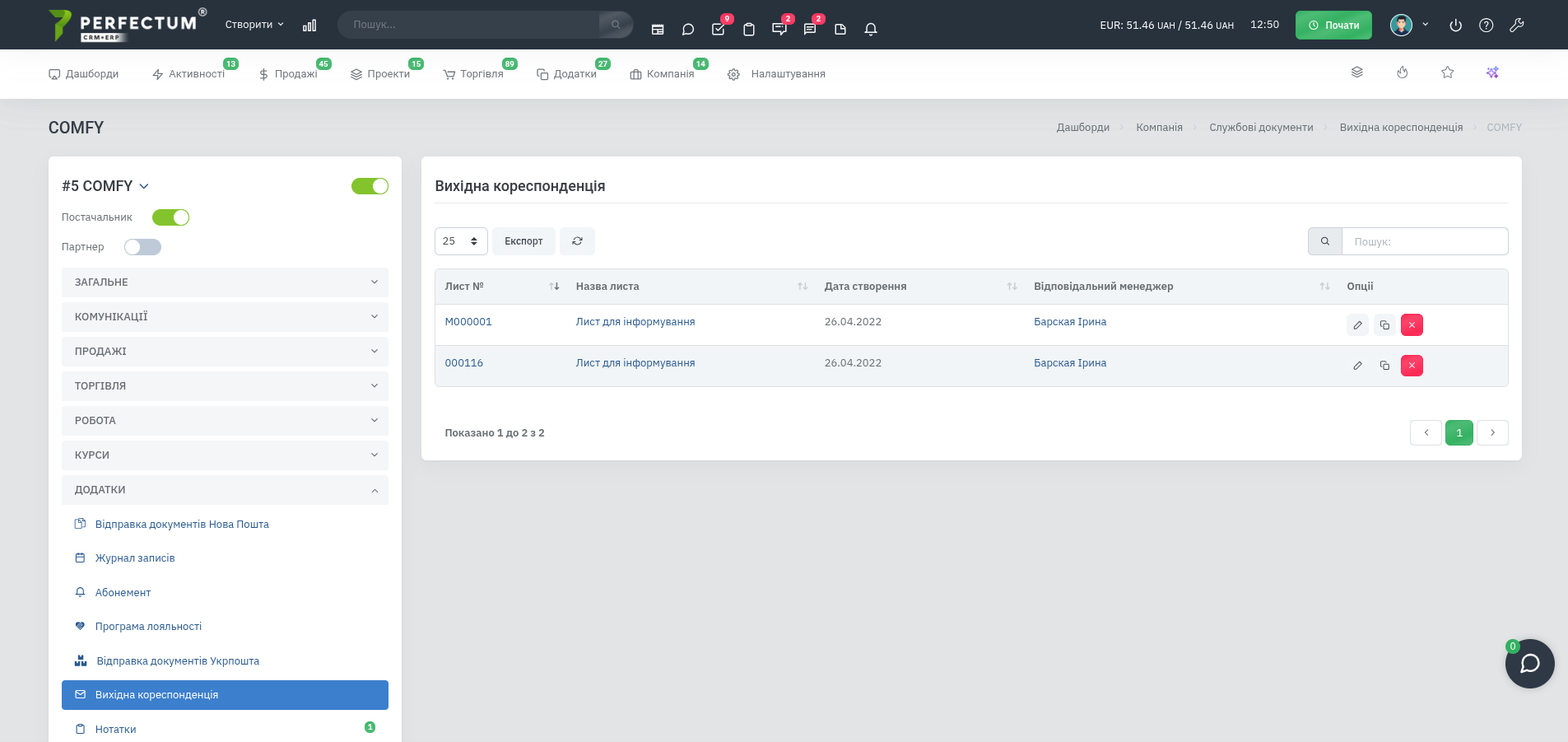Disable the Постачальник switch

pyautogui.click(x=170, y=217)
